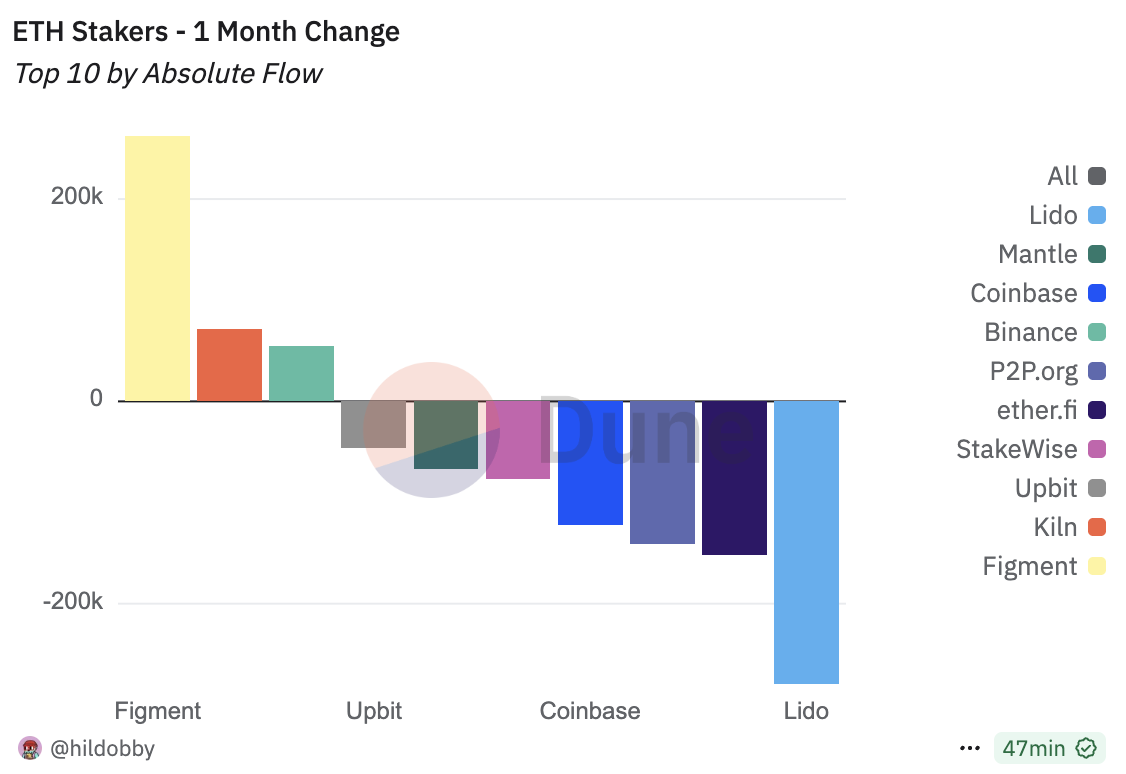The width and height of the screenshot is (1126, 774).
Task: Click the green verified checkmark refresh icon
Action: click(x=1086, y=748)
